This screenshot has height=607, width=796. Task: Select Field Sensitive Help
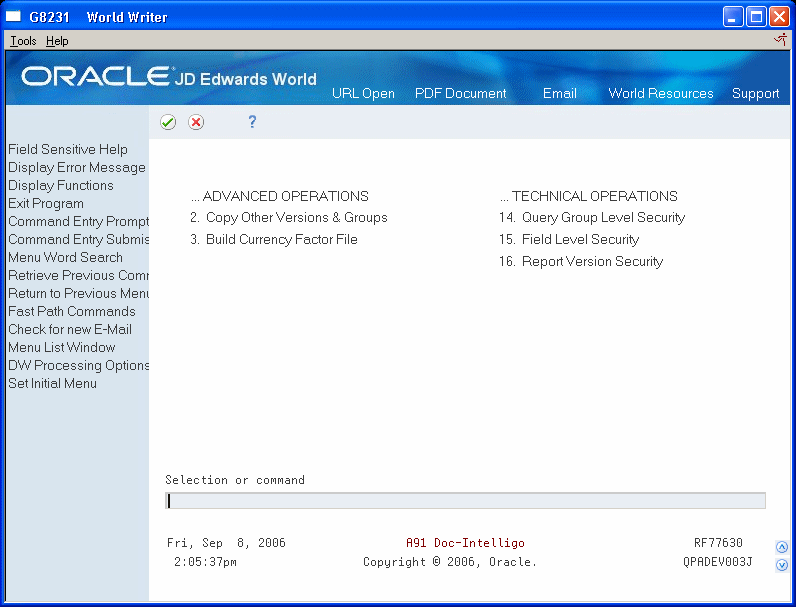pos(68,149)
